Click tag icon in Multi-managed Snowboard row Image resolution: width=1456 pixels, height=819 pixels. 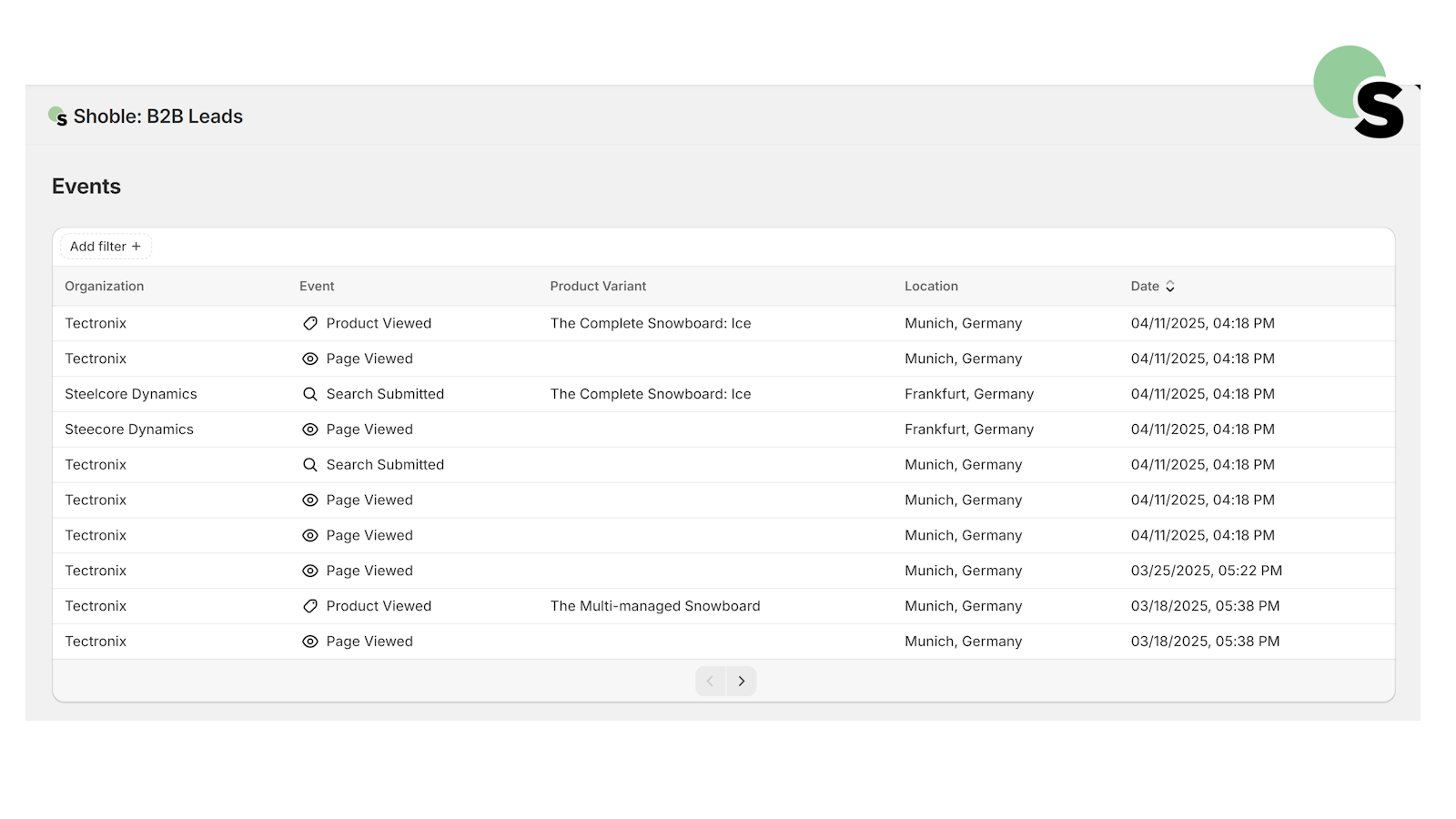[310, 606]
